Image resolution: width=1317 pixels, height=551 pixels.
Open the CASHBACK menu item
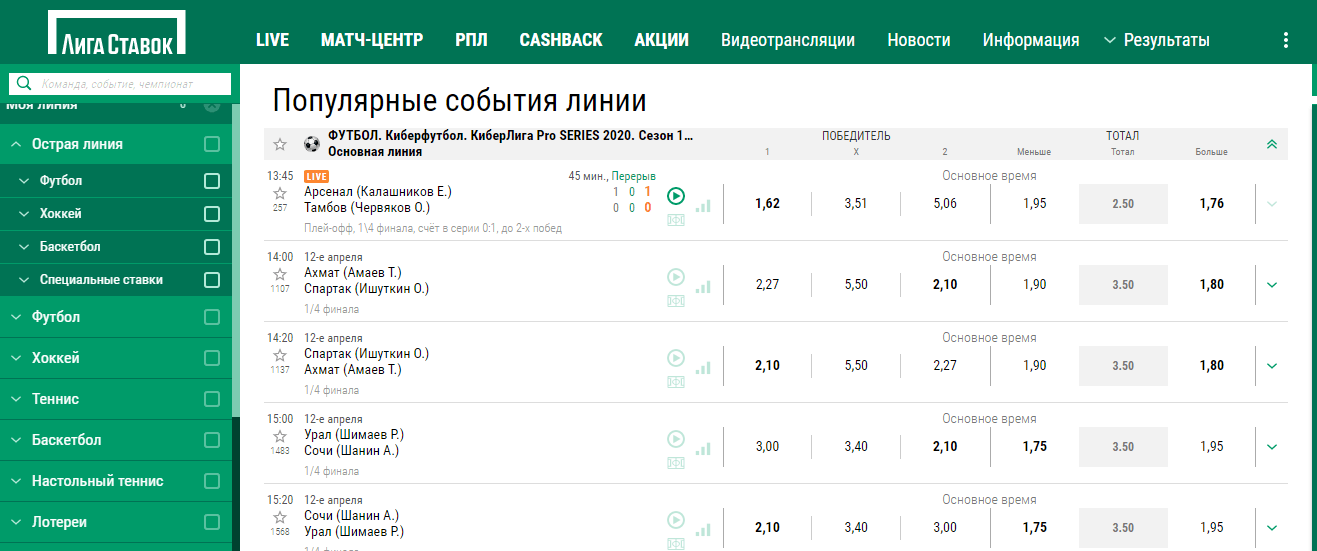(x=561, y=40)
